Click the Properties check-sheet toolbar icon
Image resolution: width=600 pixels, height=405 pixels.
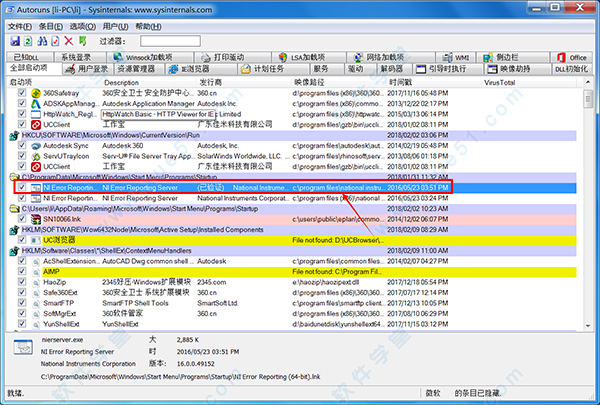click(x=55, y=41)
